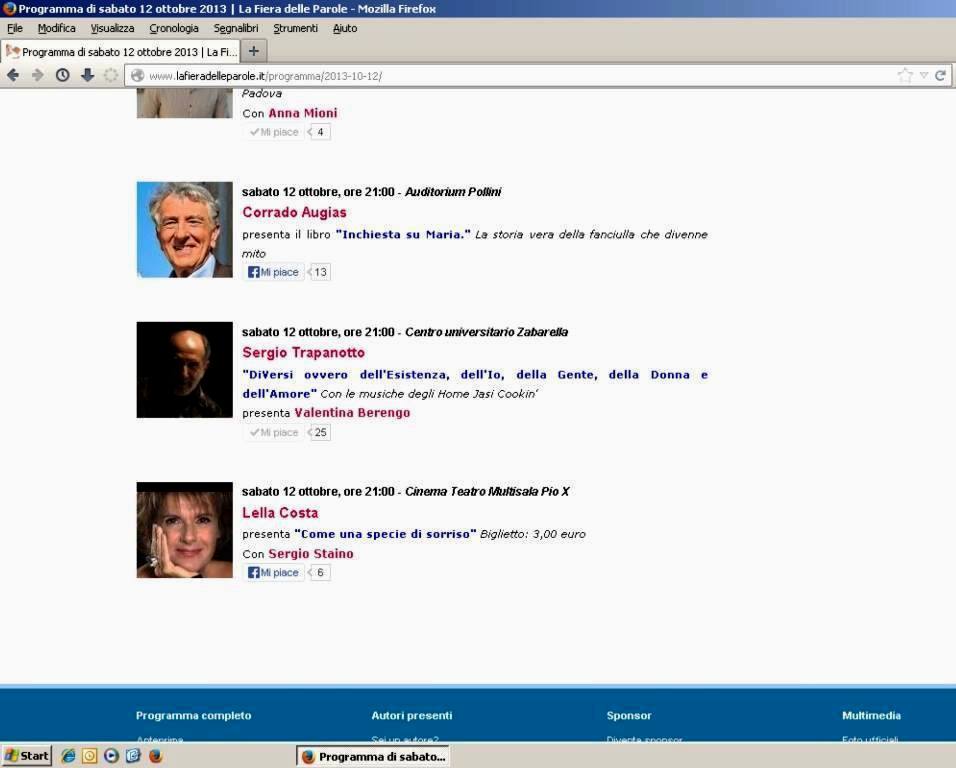
Task: Toggle 'Mi piace' under Lella Costa event
Action: 274,573
